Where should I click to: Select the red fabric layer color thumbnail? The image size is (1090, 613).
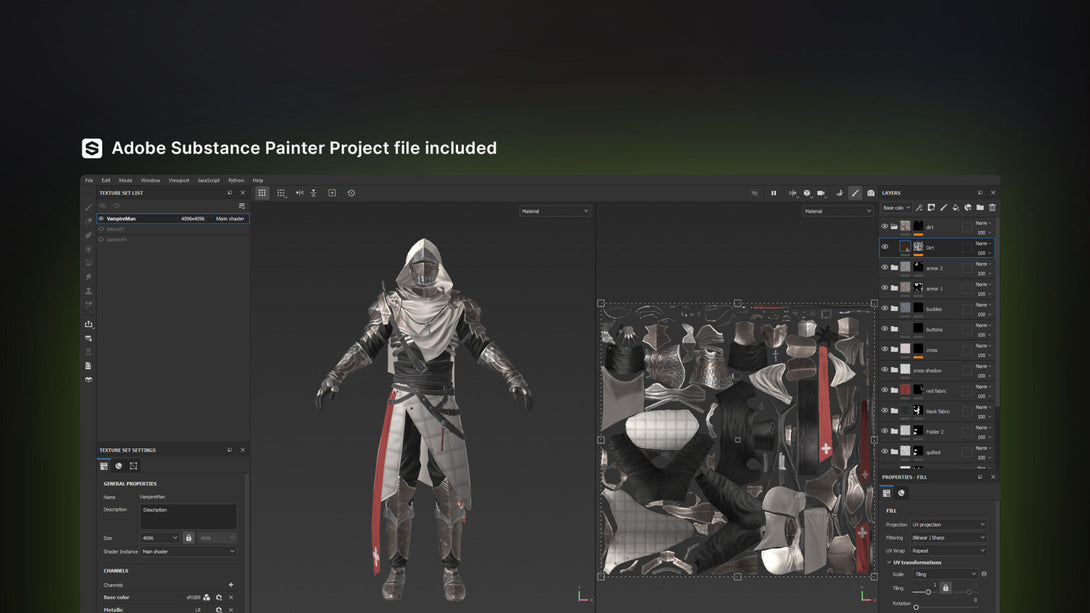905,390
